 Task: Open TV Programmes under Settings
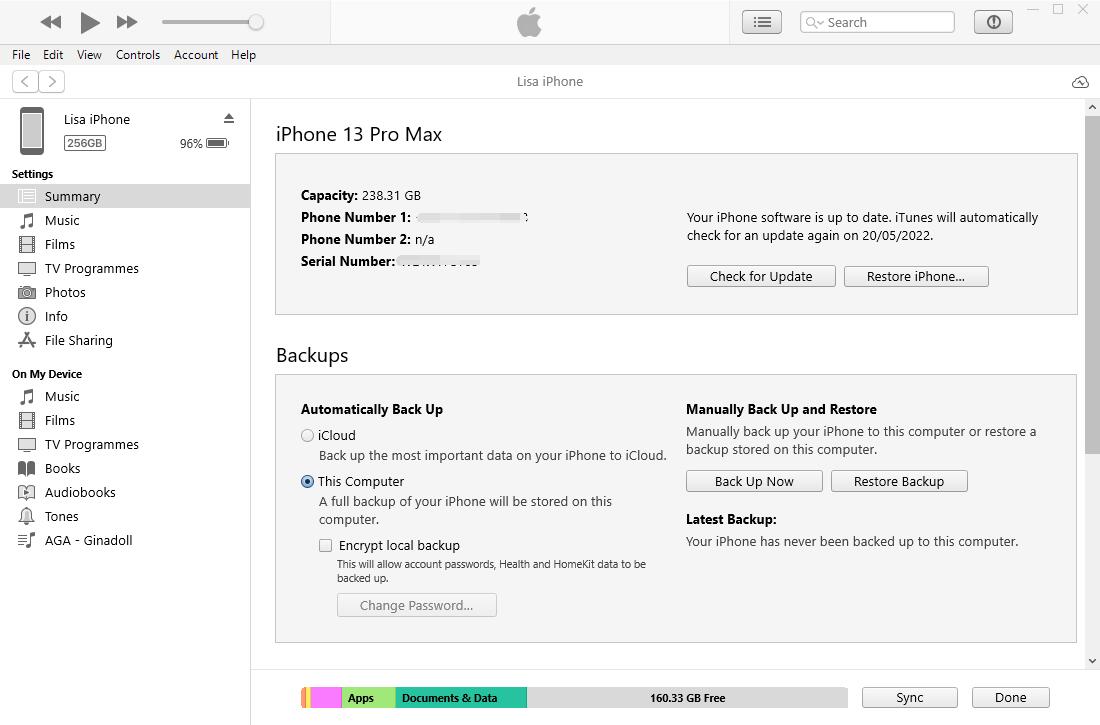(125, 268)
